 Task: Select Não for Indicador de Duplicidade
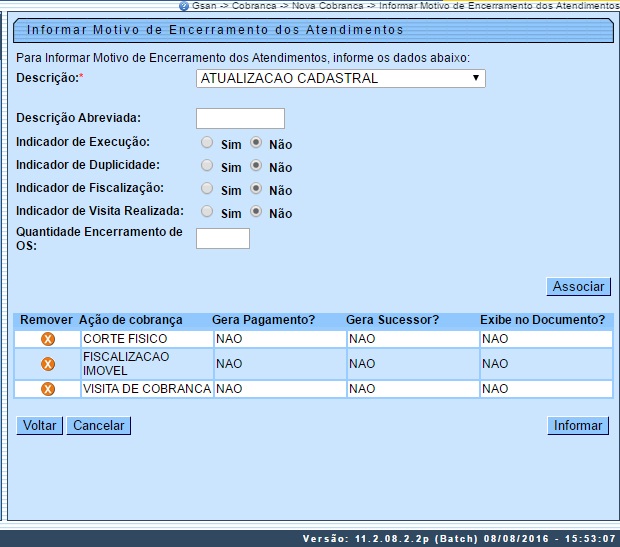coord(256,166)
